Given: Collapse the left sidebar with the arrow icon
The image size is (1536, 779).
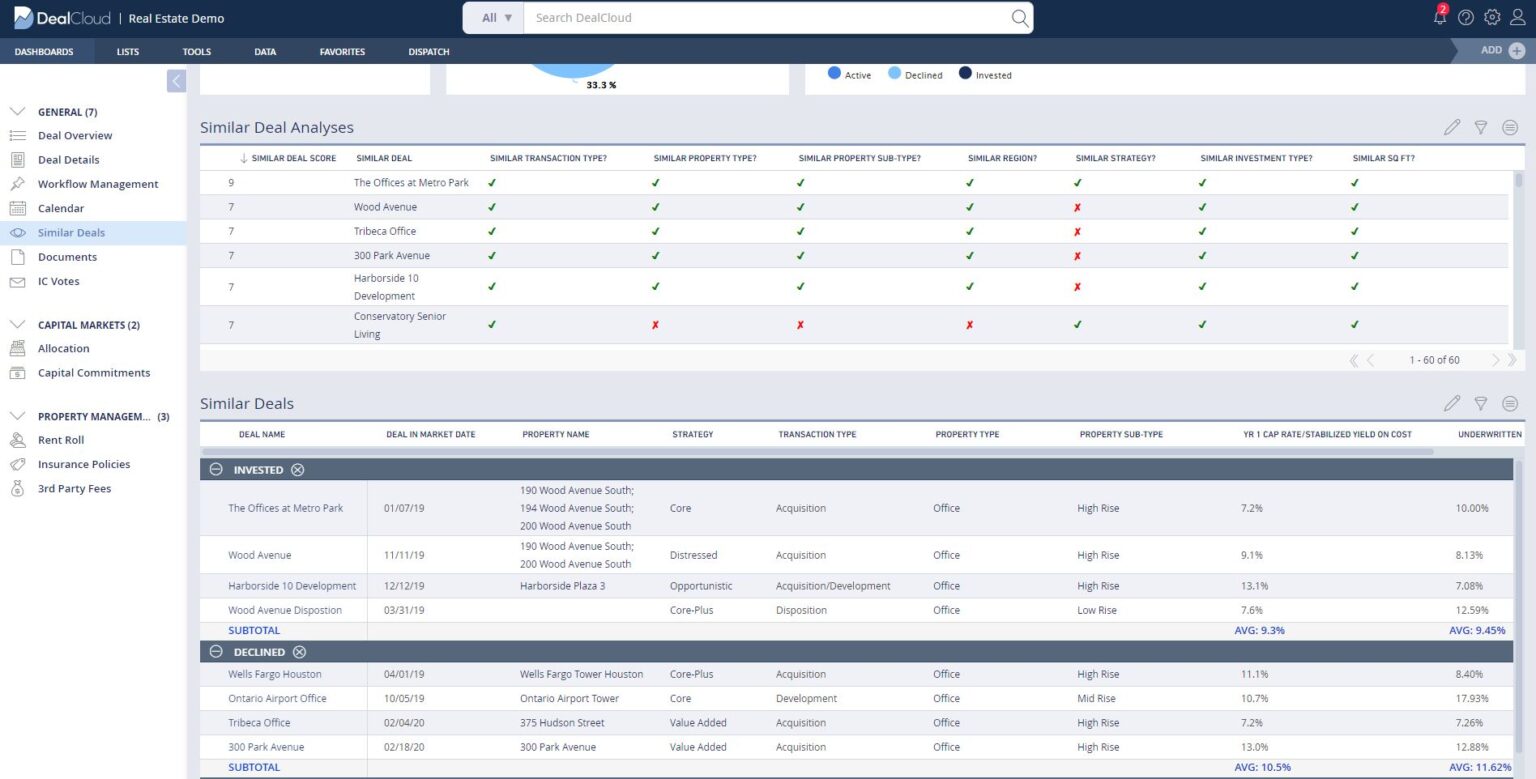Looking at the screenshot, I should (x=176, y=80).
